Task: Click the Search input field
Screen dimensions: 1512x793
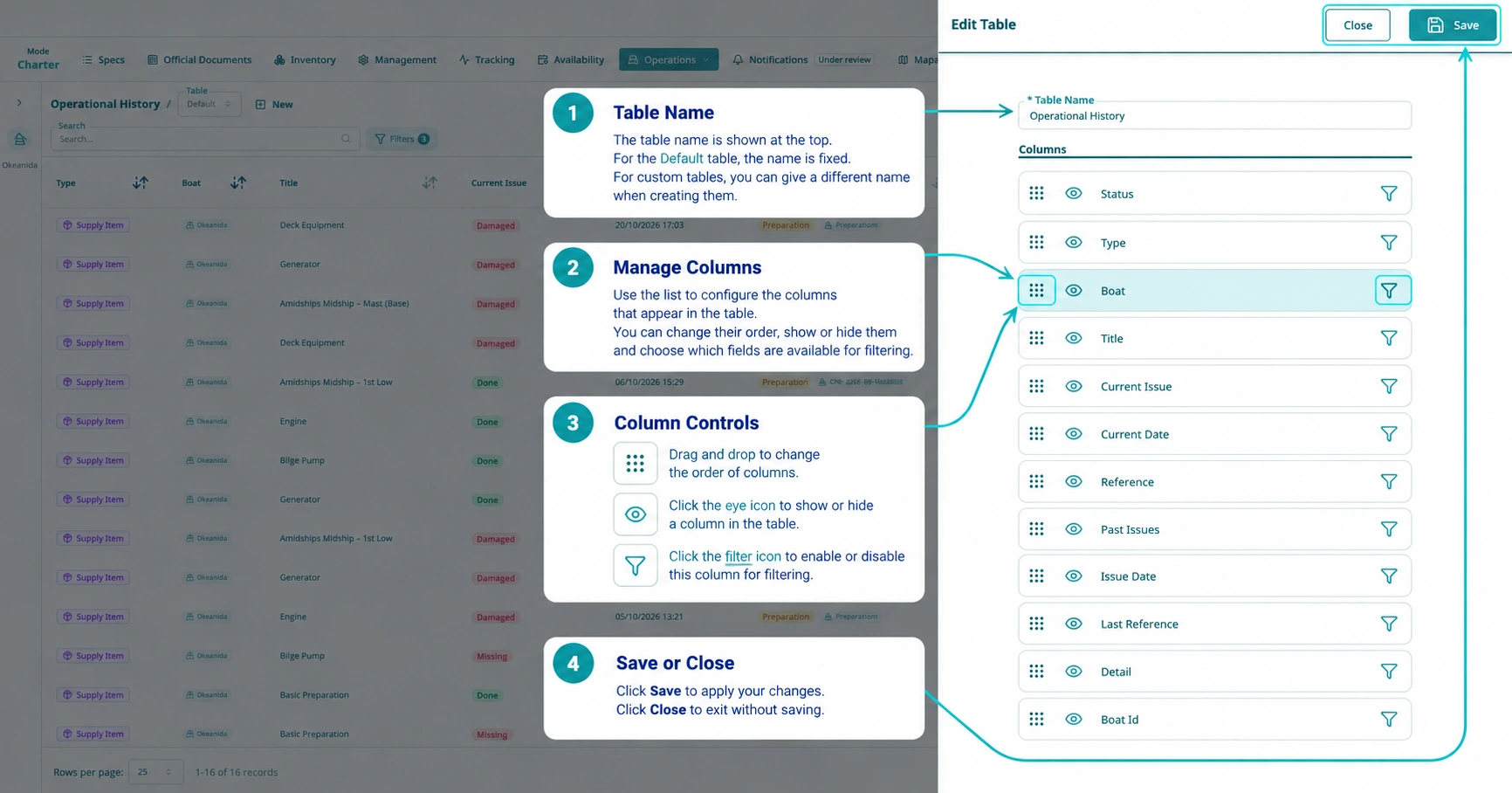Action: tap(205, 139)
